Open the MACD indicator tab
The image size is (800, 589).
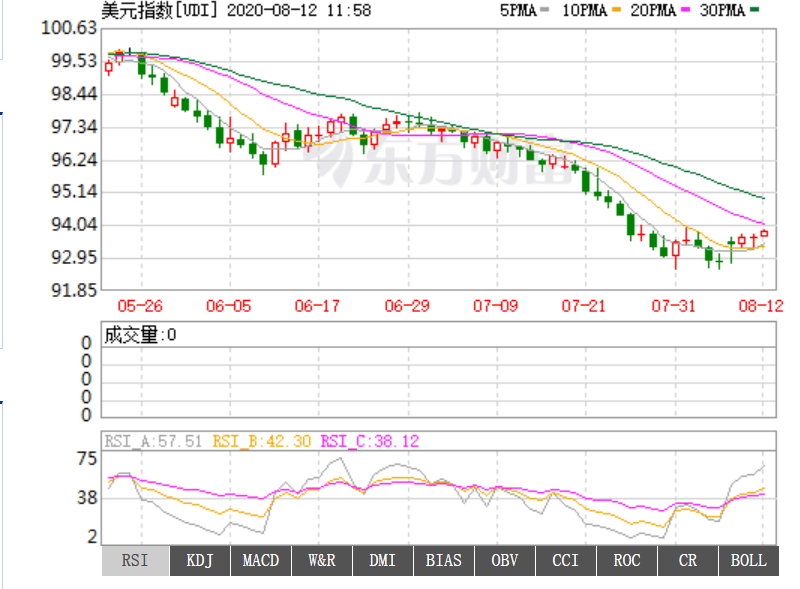[x=261, y=560]
